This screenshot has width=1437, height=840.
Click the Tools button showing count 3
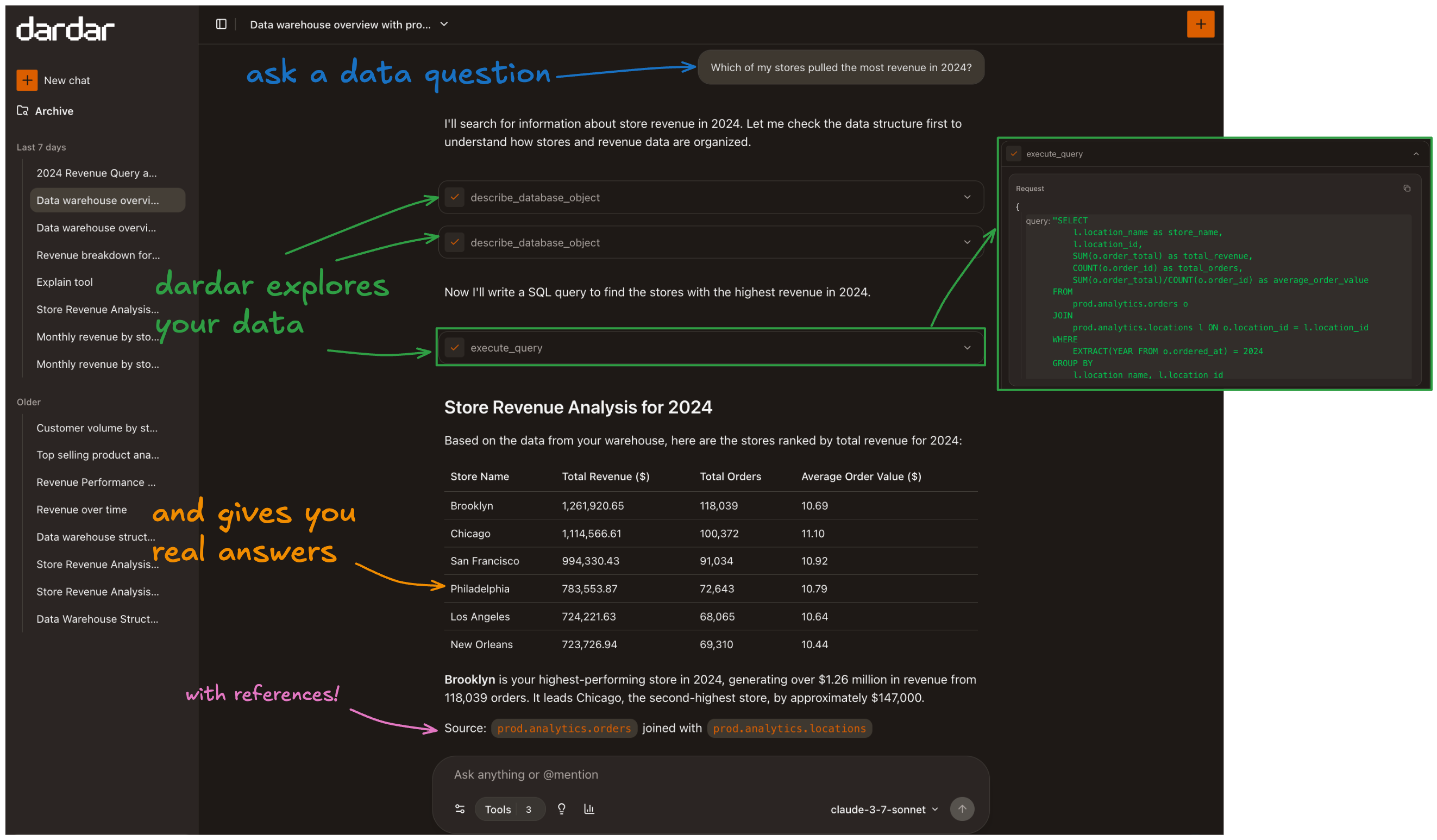pos(509,808)
